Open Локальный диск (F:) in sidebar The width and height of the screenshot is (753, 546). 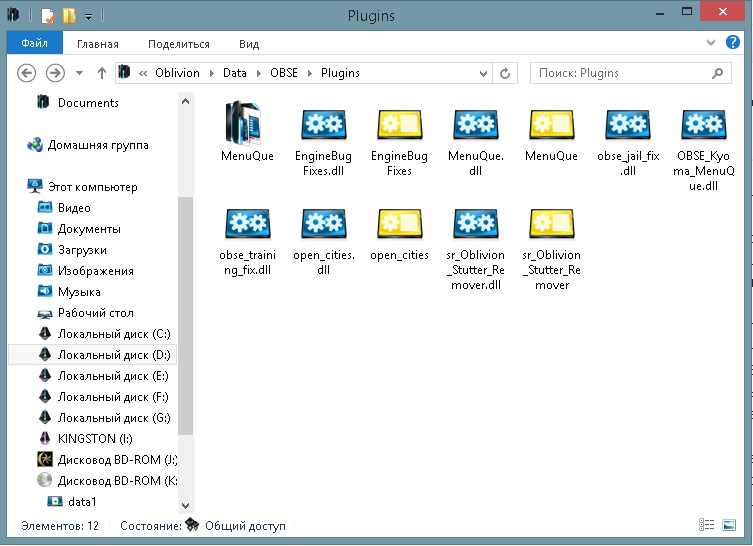coord(113,397)
